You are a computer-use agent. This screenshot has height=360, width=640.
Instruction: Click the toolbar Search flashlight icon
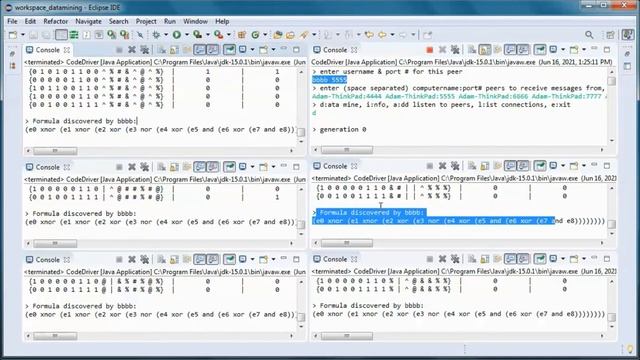(x=304, y=35)
